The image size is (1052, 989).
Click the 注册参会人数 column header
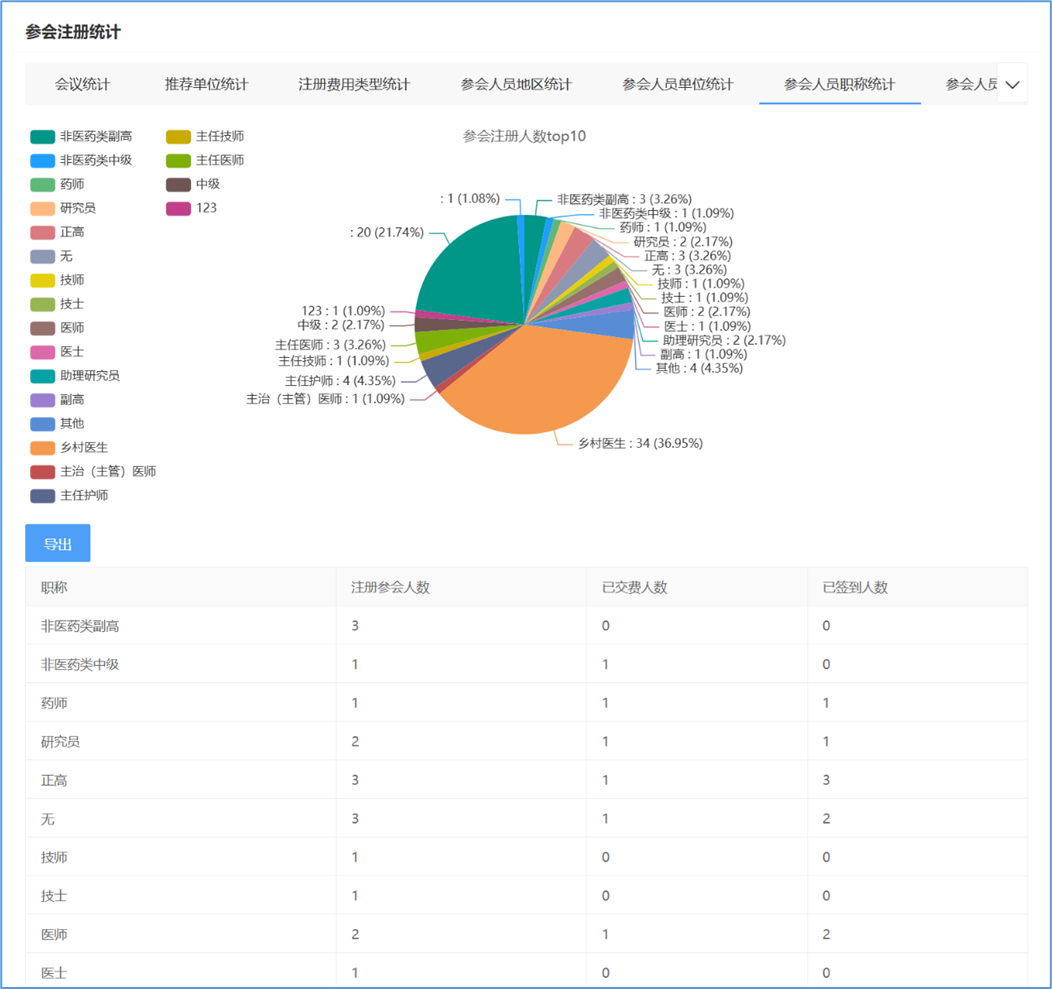pyautogui.click(x=390, y=587)
